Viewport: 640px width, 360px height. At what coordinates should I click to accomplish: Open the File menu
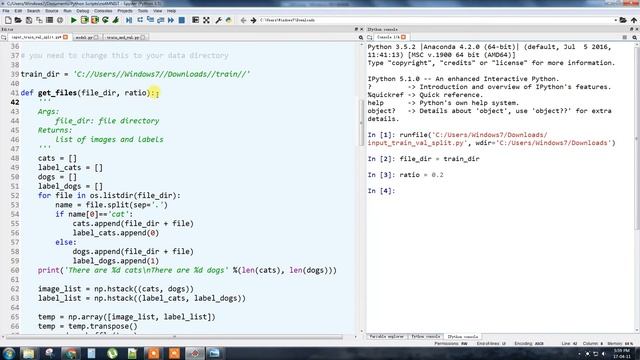point(6,11)
